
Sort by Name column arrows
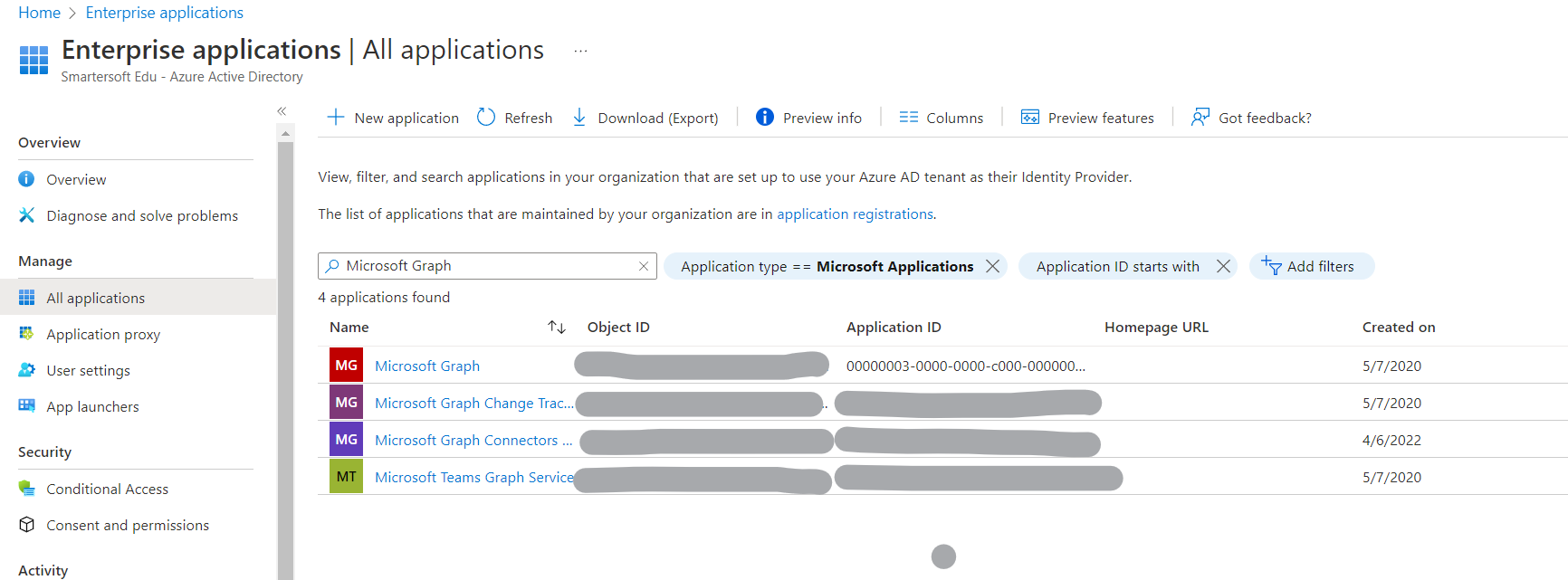557,327
